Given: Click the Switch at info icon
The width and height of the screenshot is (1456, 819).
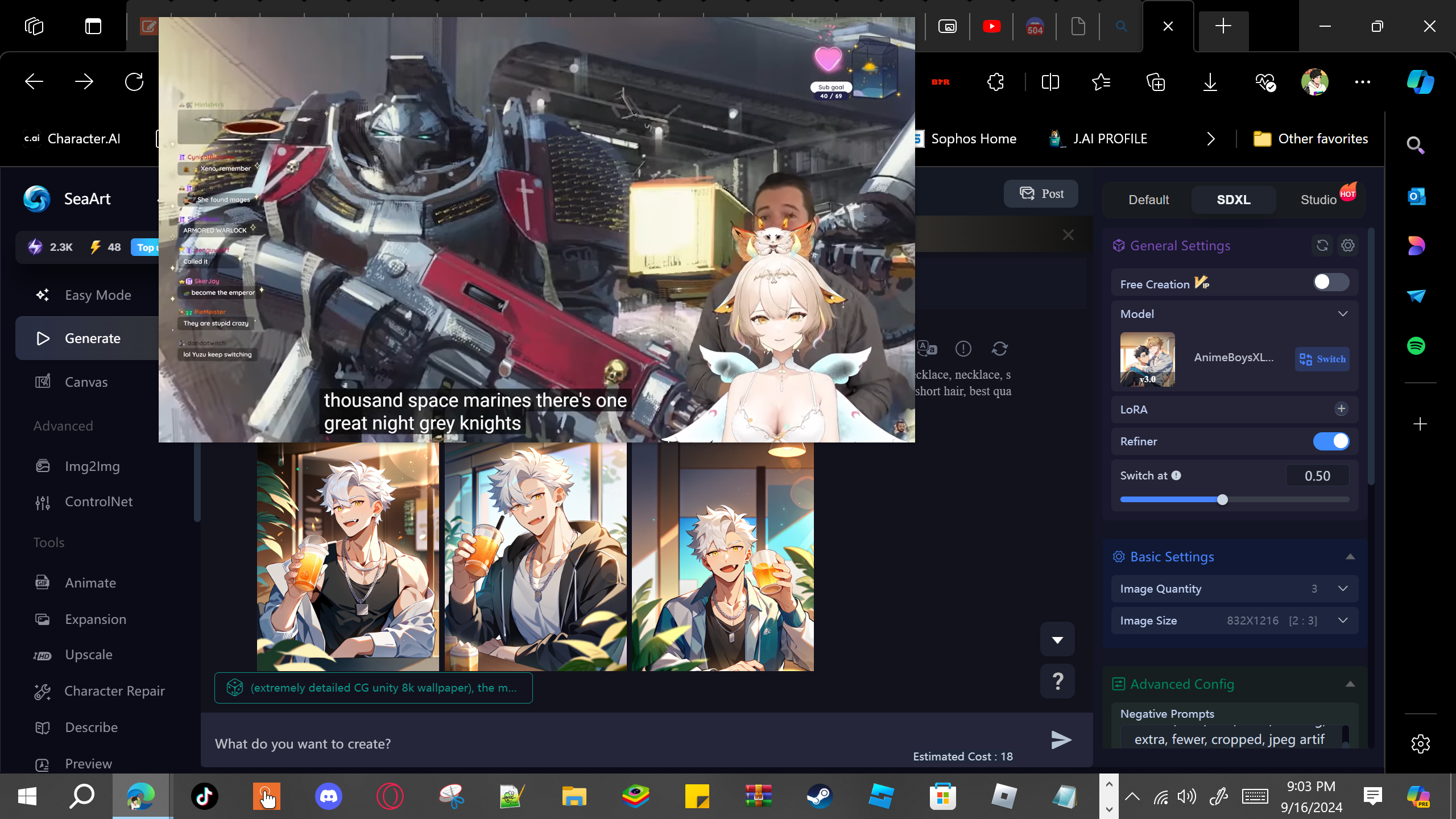Looking at the screenshot, I should pyautogui.click(x=1176, y=476).
